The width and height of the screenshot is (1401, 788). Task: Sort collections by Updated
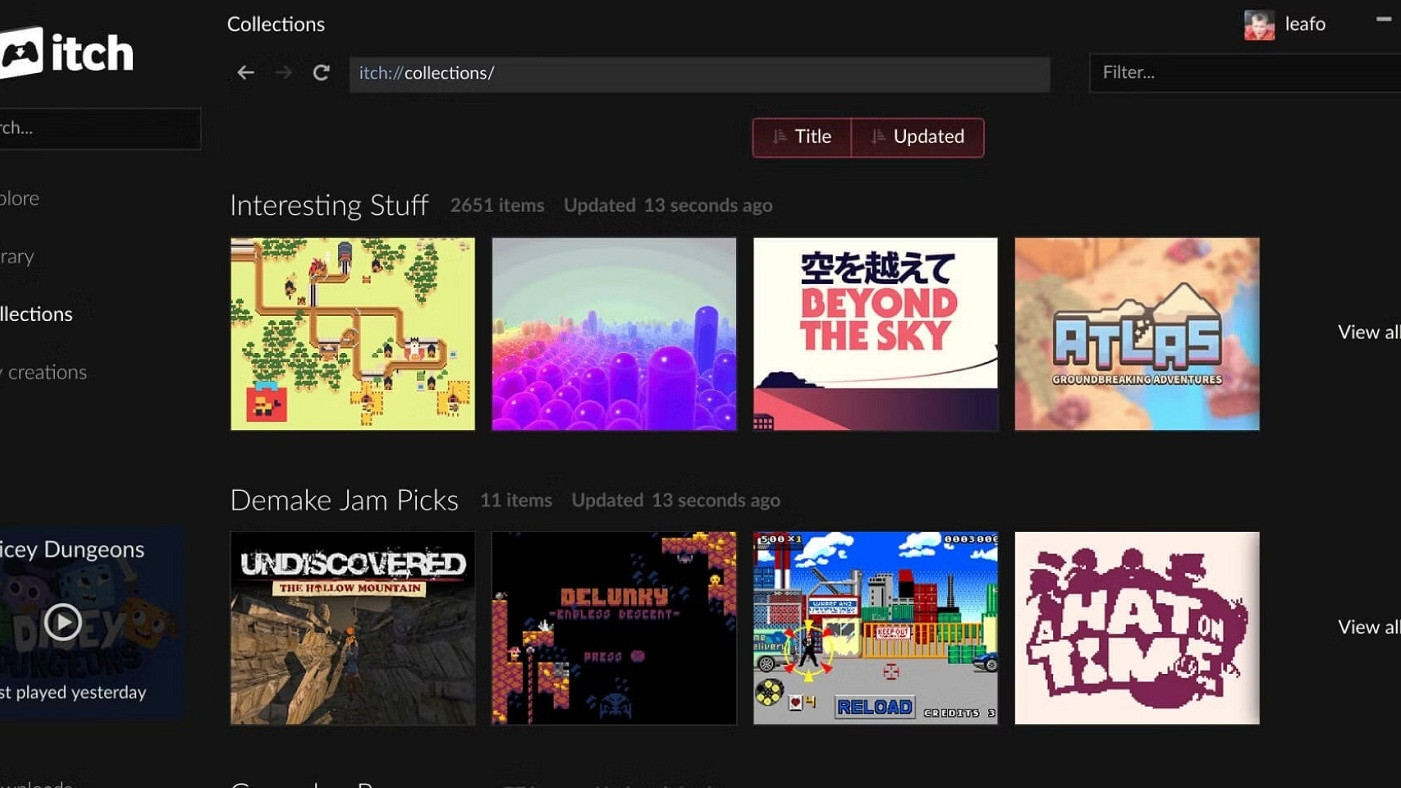pos(917,137)
